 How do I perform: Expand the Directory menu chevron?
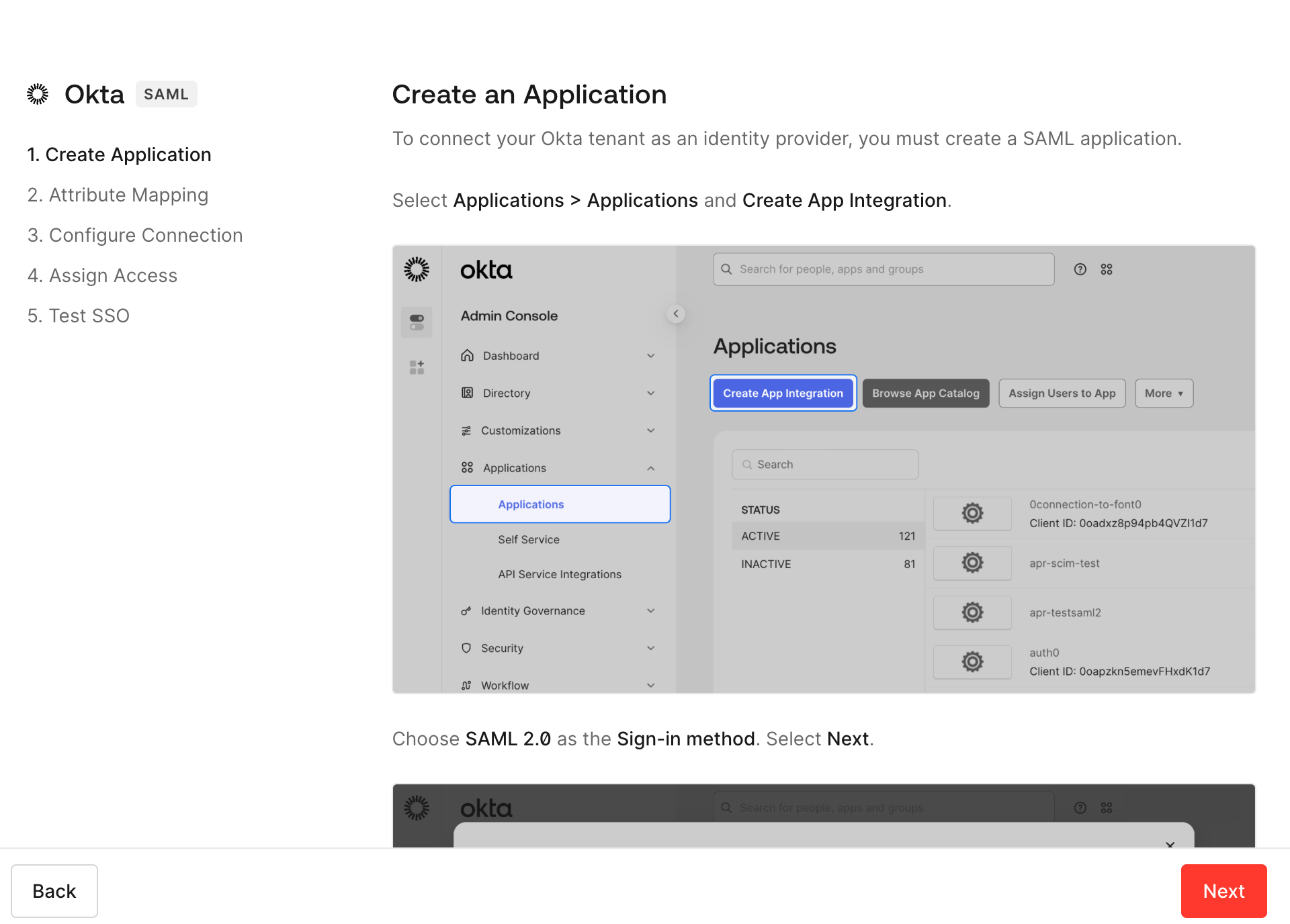click(x=650, y=393)
